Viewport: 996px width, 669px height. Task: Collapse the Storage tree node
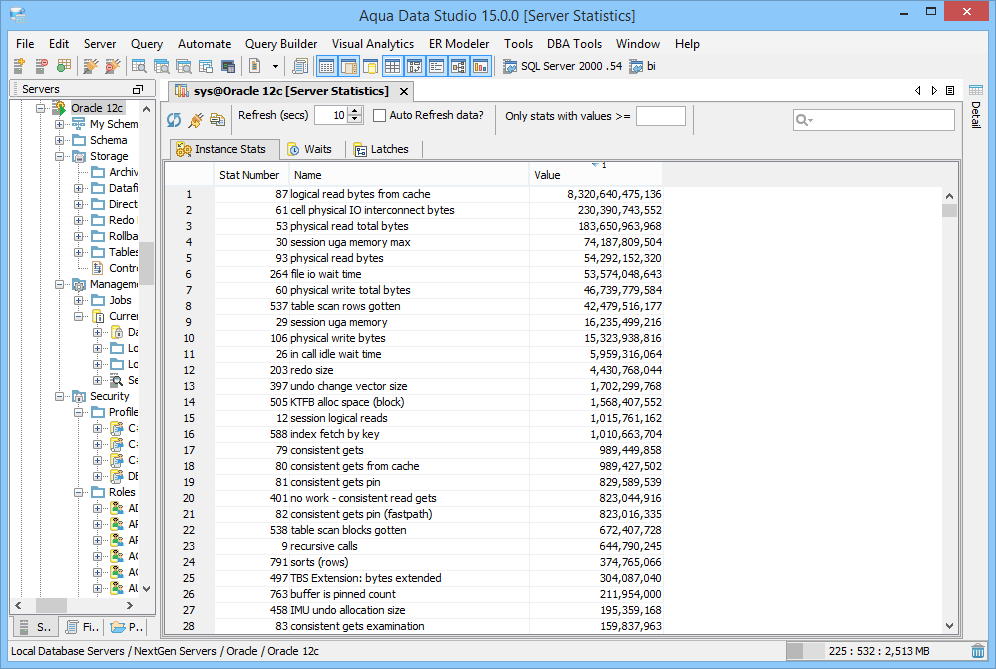59,156
